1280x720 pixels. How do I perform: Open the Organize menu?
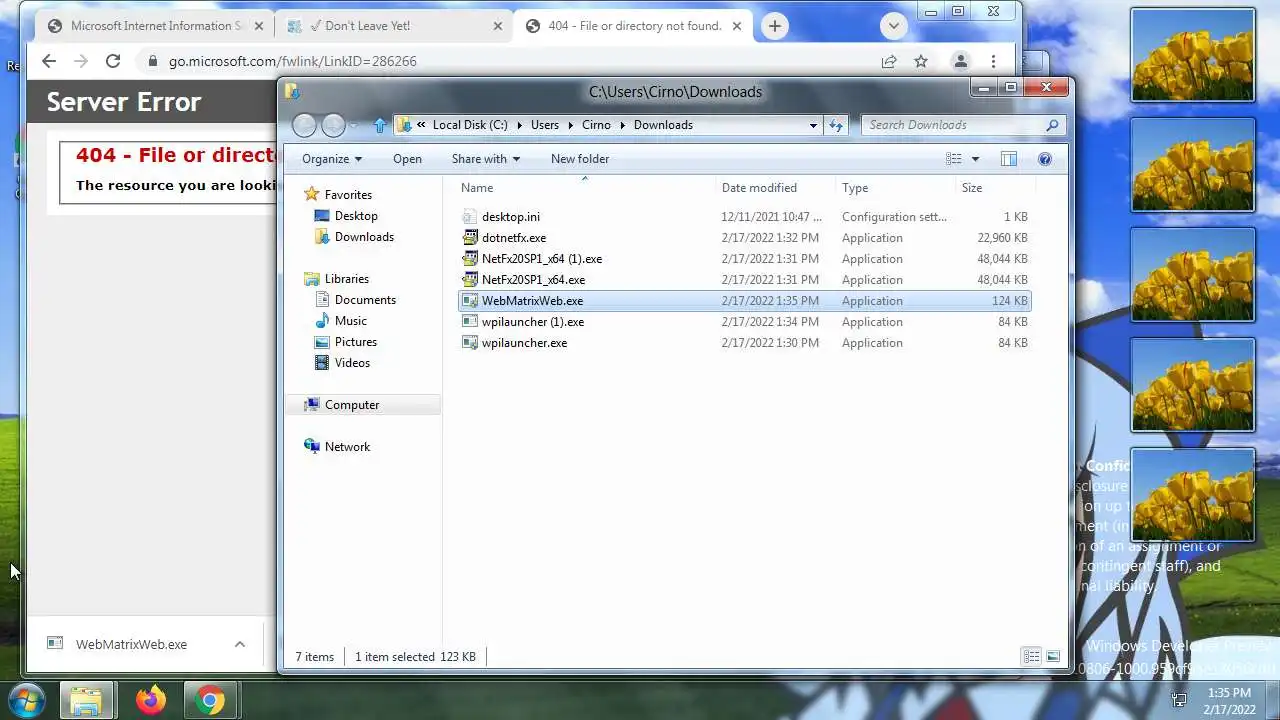tap(332, 159)
